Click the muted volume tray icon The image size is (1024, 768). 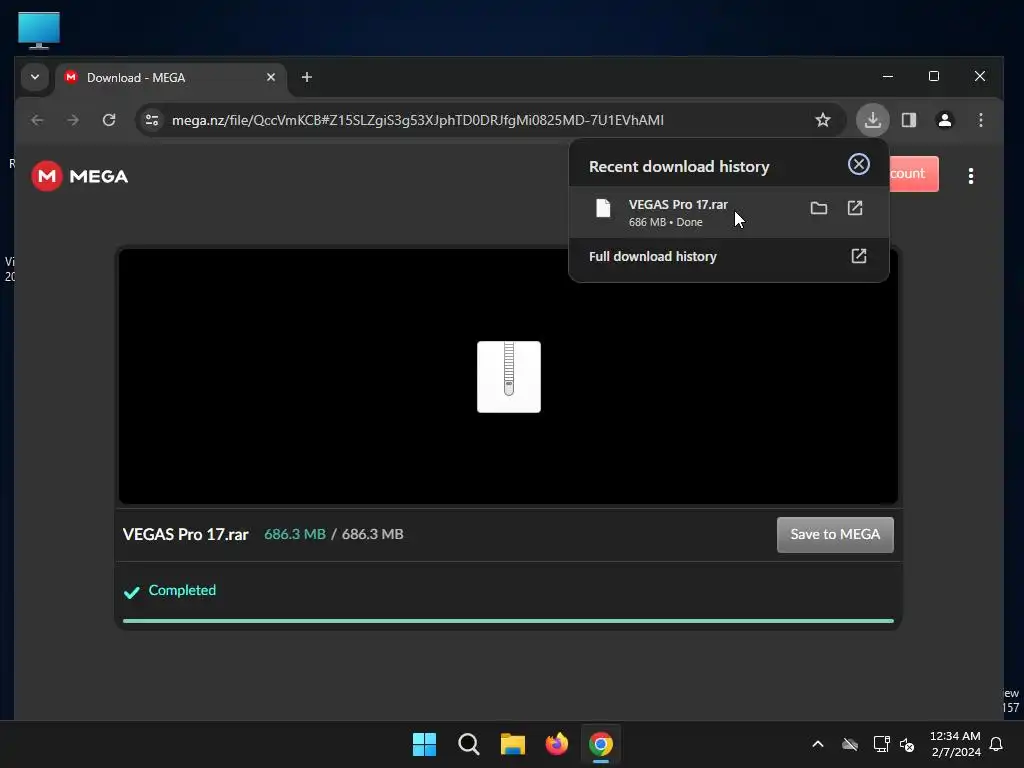(907, 744)
